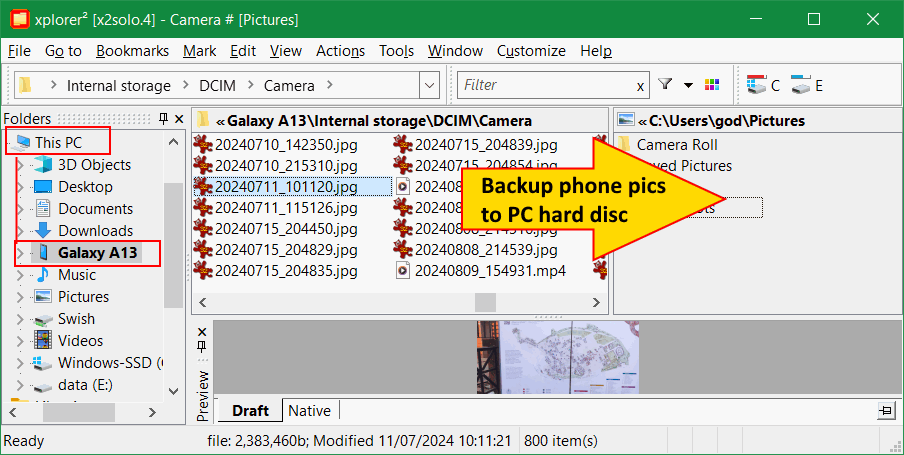The width and height of the screenshot is (904, 455).
Task: Open the File menu
Action: 19,51
